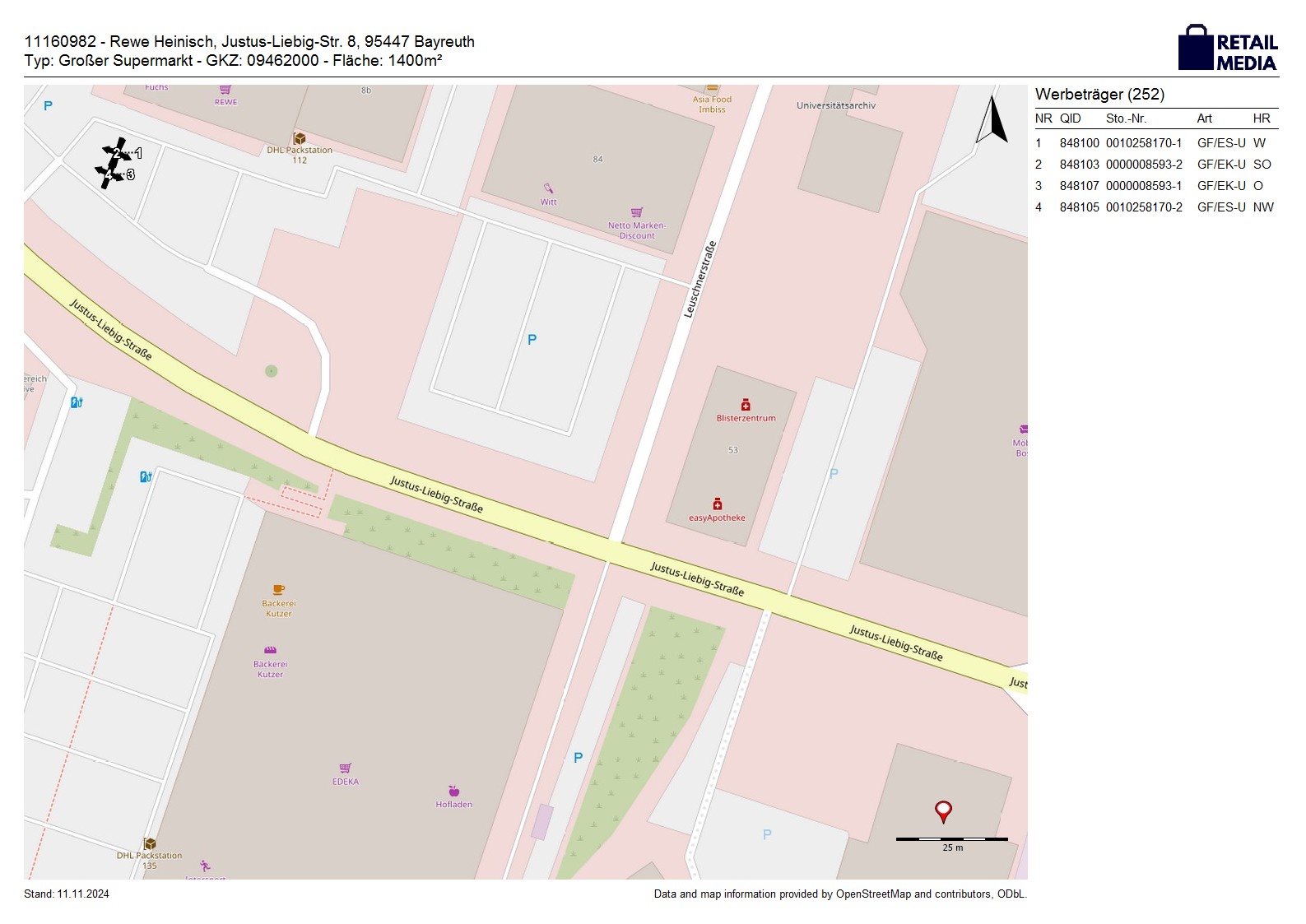1306x924 pixels.
Task: Click the Werbeträger (252) heading
Action: tap(1099, 95)
